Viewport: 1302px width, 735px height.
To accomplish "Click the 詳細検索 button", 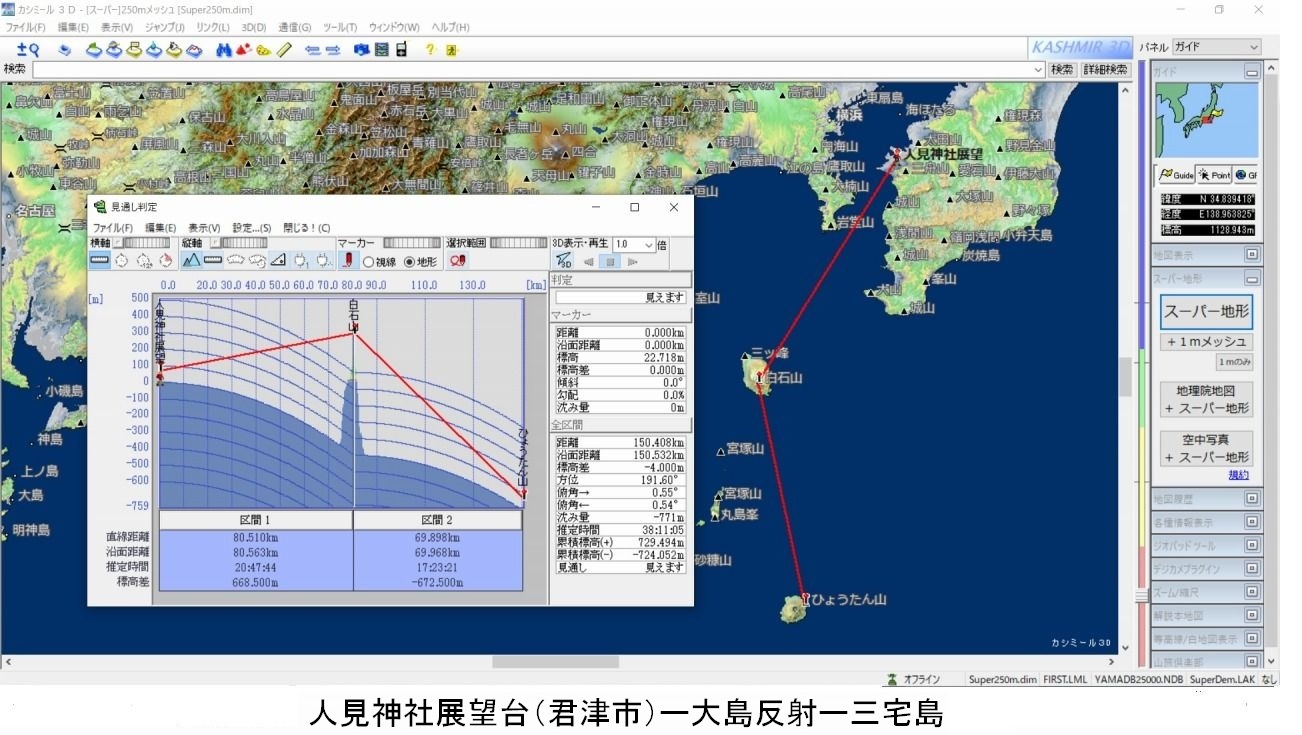I will 1105,69.
